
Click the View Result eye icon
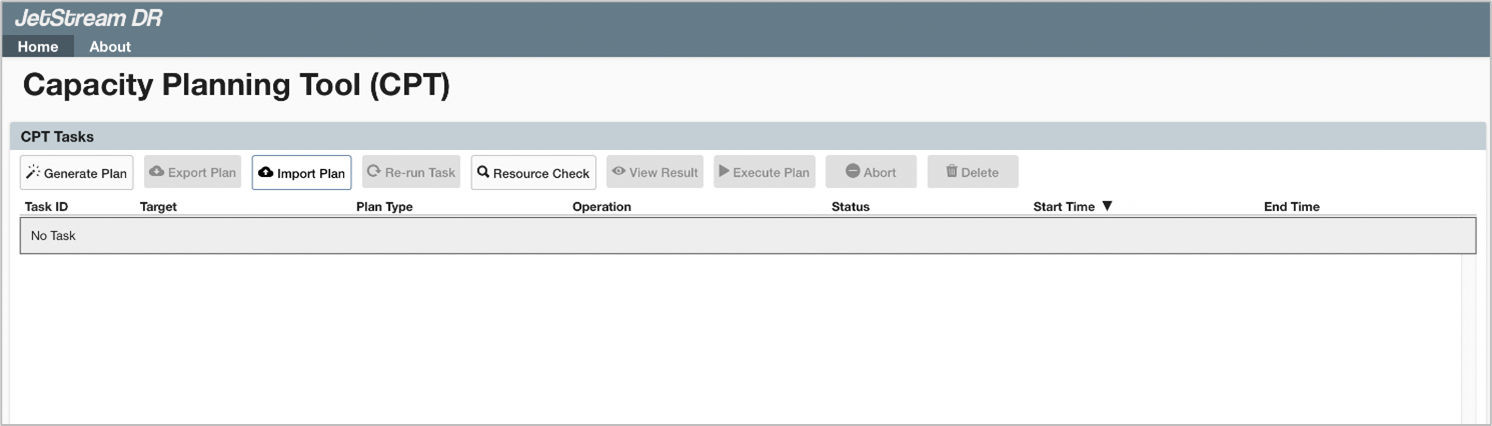click(618, 172)
